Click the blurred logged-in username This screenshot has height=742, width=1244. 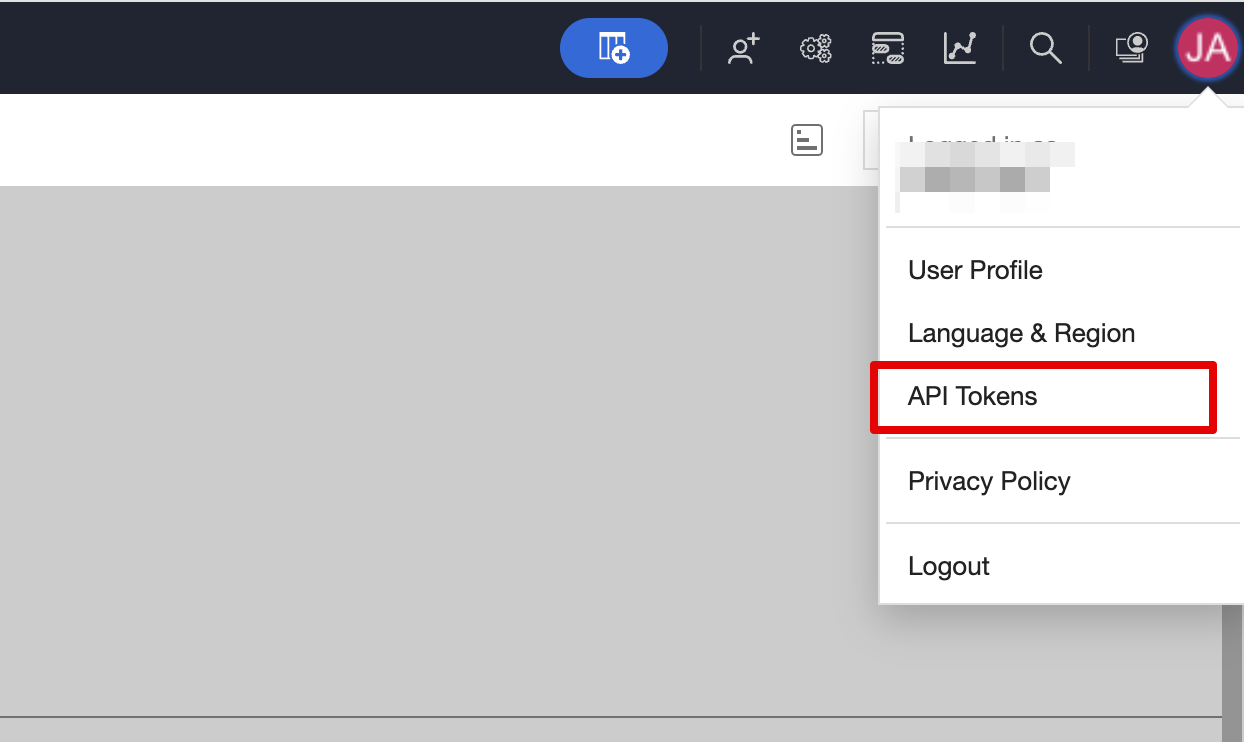point(975,178)
